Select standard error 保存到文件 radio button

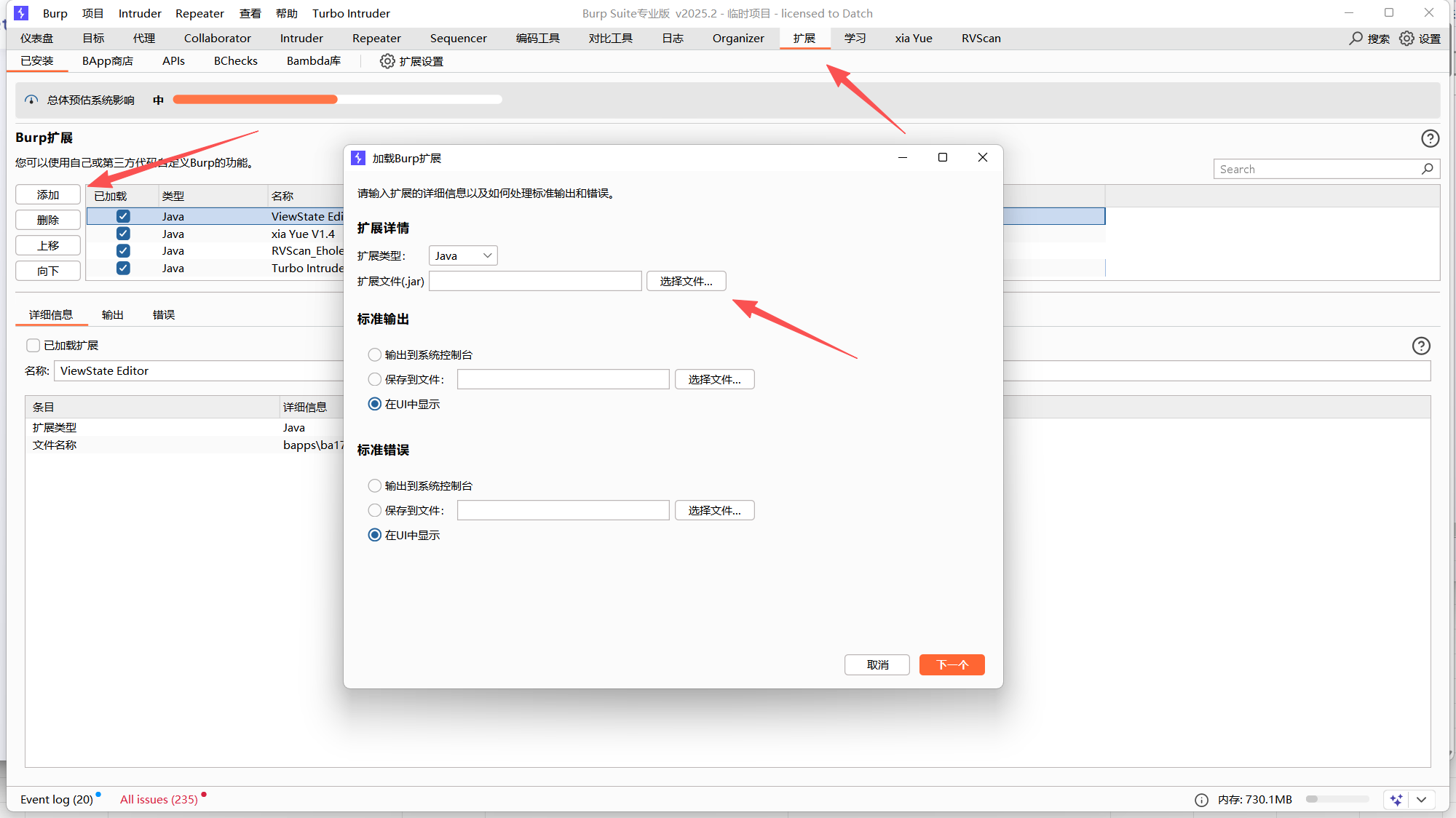click(x=374, y=510)
